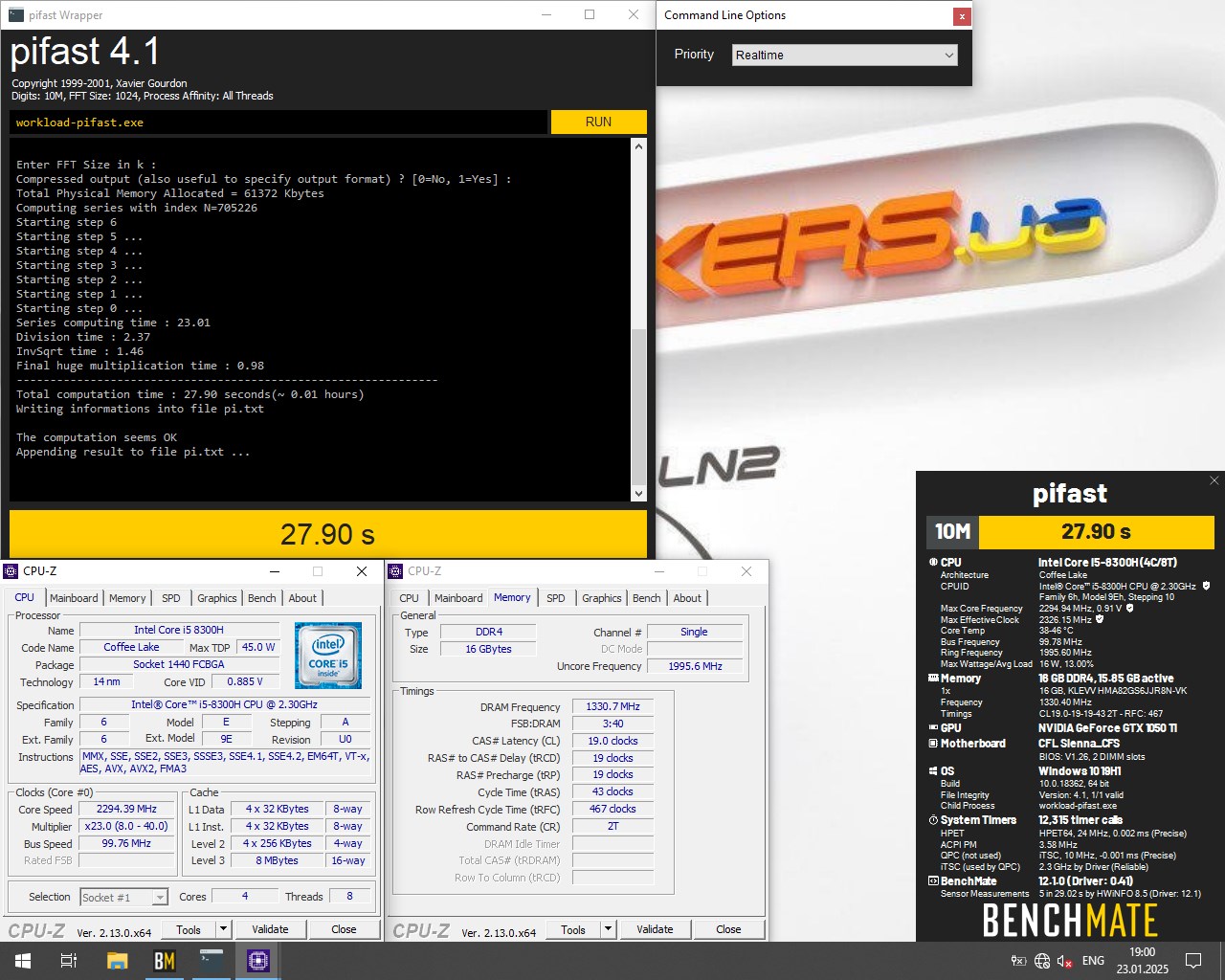Click the battery tray icon

click(x=1018, y=961)
